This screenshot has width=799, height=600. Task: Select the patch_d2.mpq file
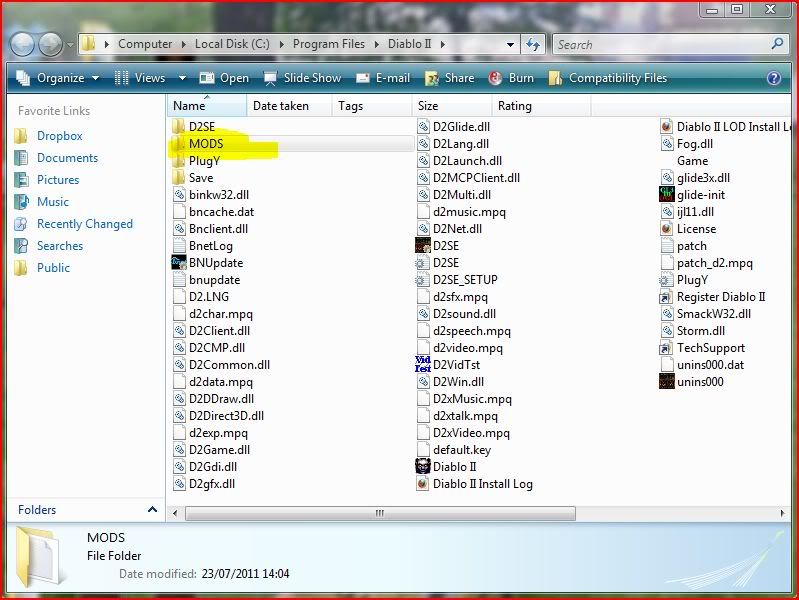(x=707, y=263)
